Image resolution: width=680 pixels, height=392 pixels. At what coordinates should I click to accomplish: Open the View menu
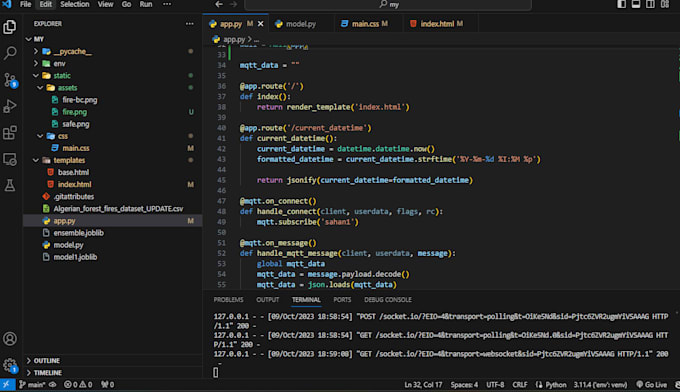105,4
